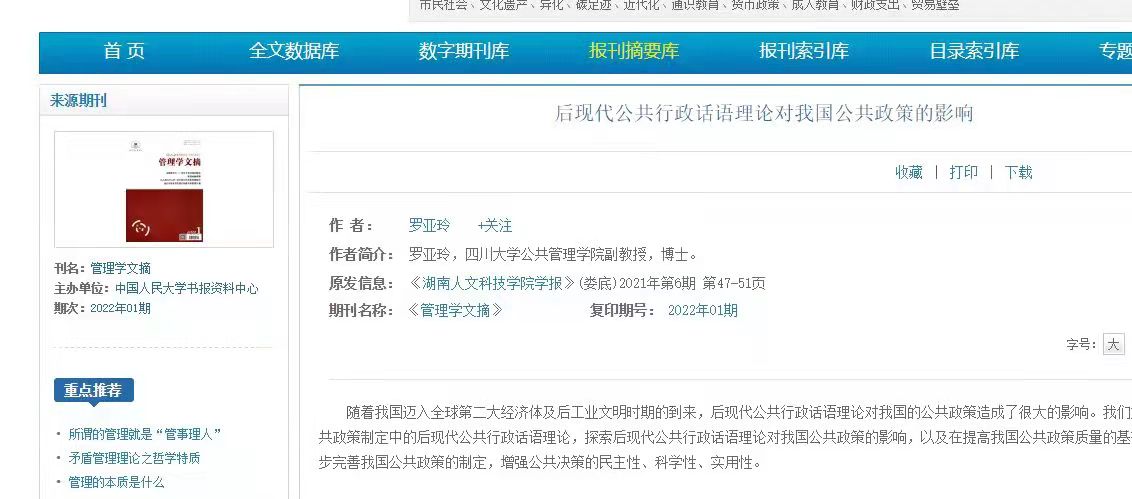1132x499 pixels.
Task: Open recommended article 管理的本质是什么
Action: point(116,482)
